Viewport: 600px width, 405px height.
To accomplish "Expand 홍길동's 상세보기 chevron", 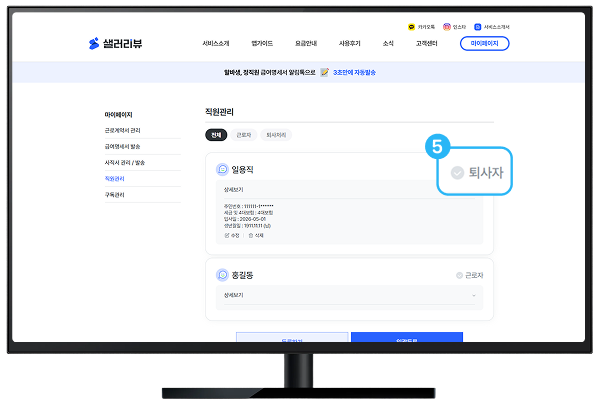I will [474, 295].
